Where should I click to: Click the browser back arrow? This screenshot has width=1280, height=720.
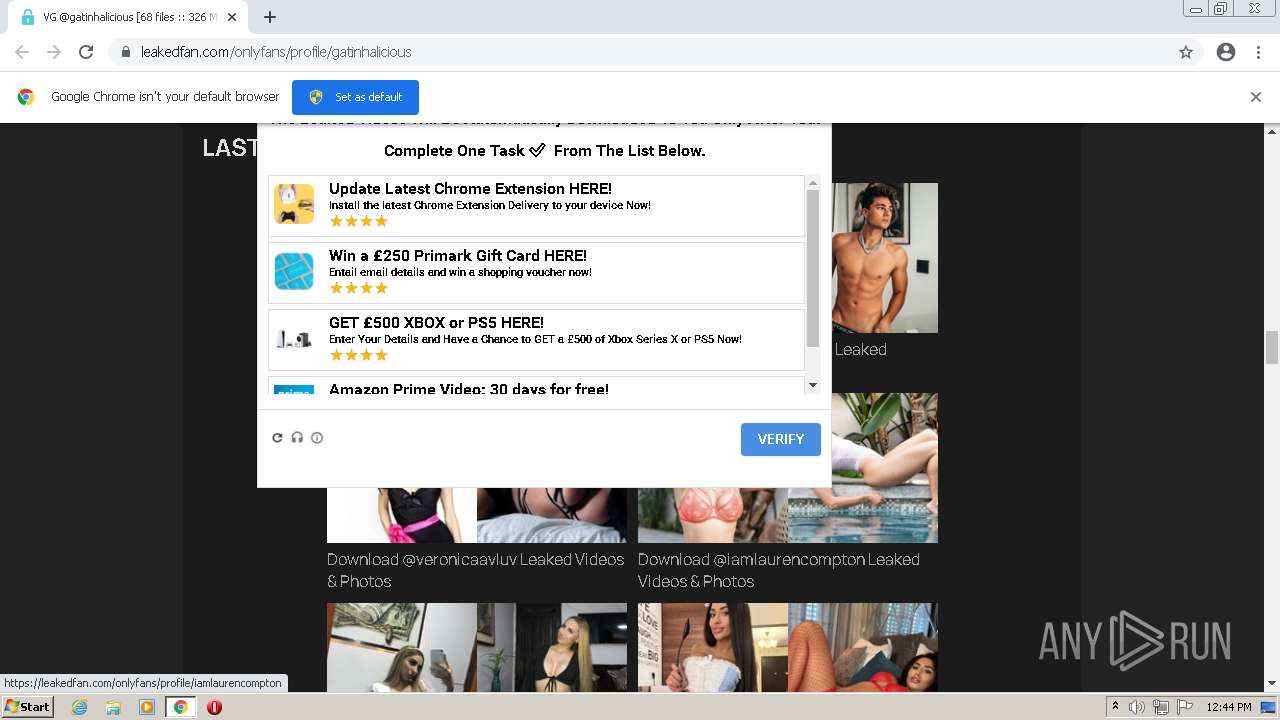tap(22, 52)
